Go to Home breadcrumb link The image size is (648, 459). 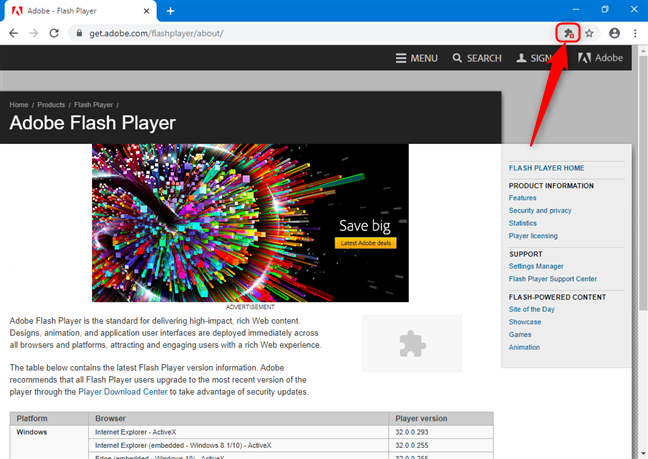point(19,105)
